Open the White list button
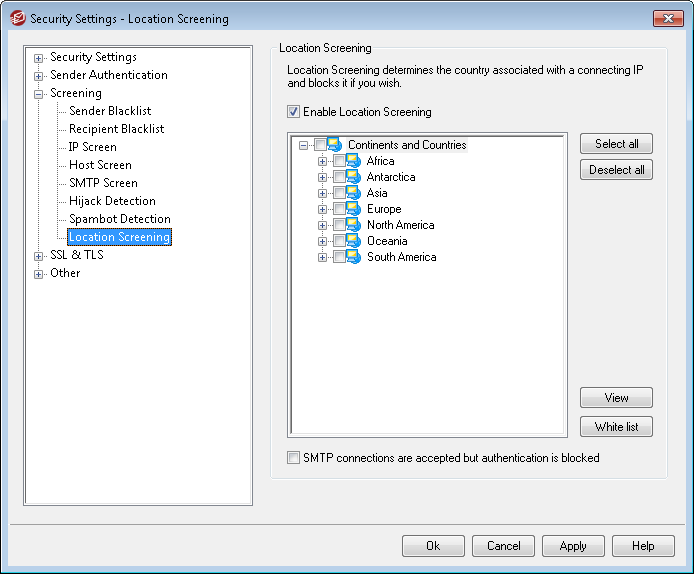 tap(616, 427)
